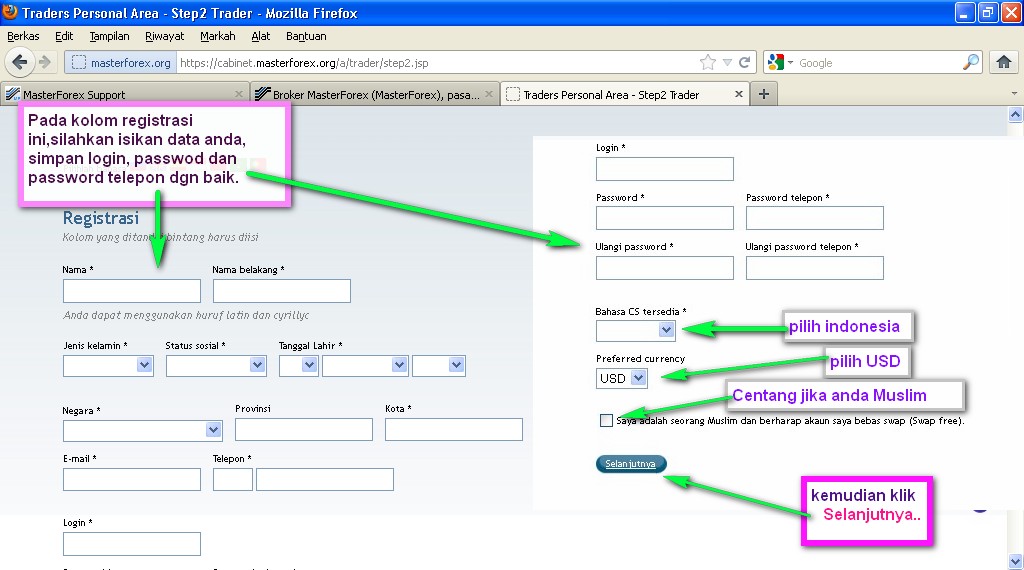Open the Berkas menu
Image resolution: width=1024 pixels, height=570 pixels.
tap(23, 36)
